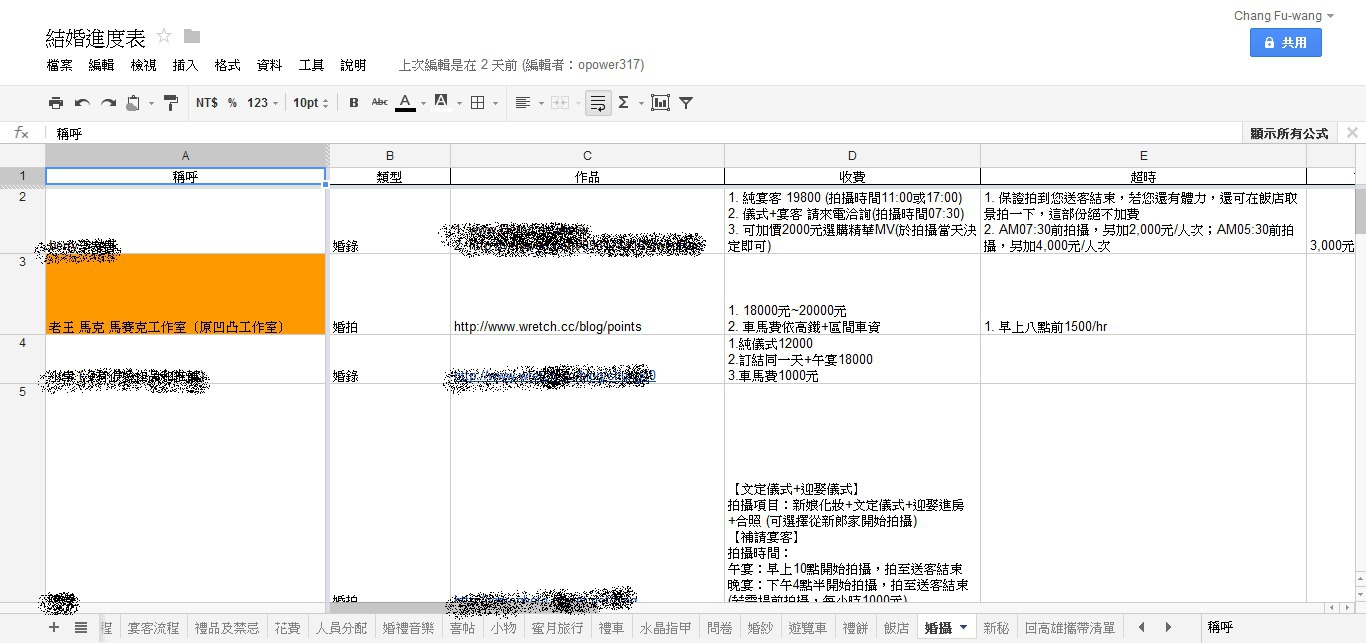Screen dimensions: 1366x643
Task: Format cell as percent
Action: point(232,103)
